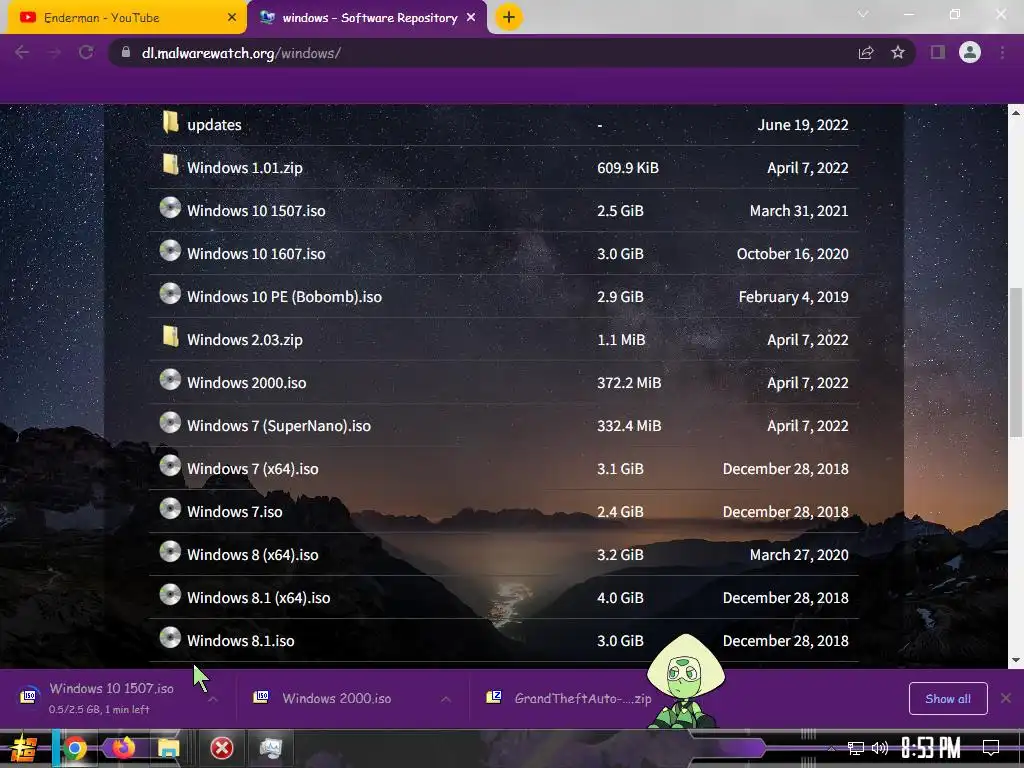Open the updates folder link
The width and height of the screenshot is (1024, 768).
(x=214, y=125)
